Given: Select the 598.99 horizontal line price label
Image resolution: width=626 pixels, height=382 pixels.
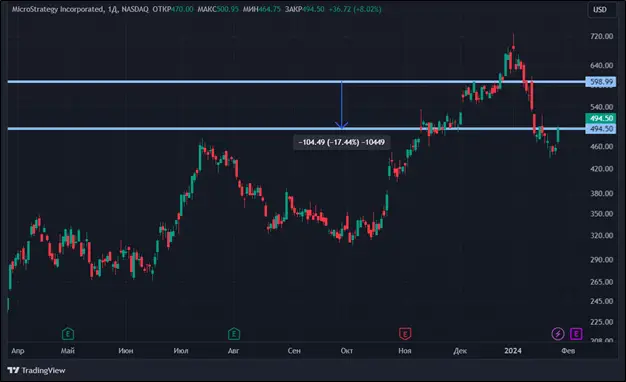Looking at the screenshot, I should [x=601, y=82].
